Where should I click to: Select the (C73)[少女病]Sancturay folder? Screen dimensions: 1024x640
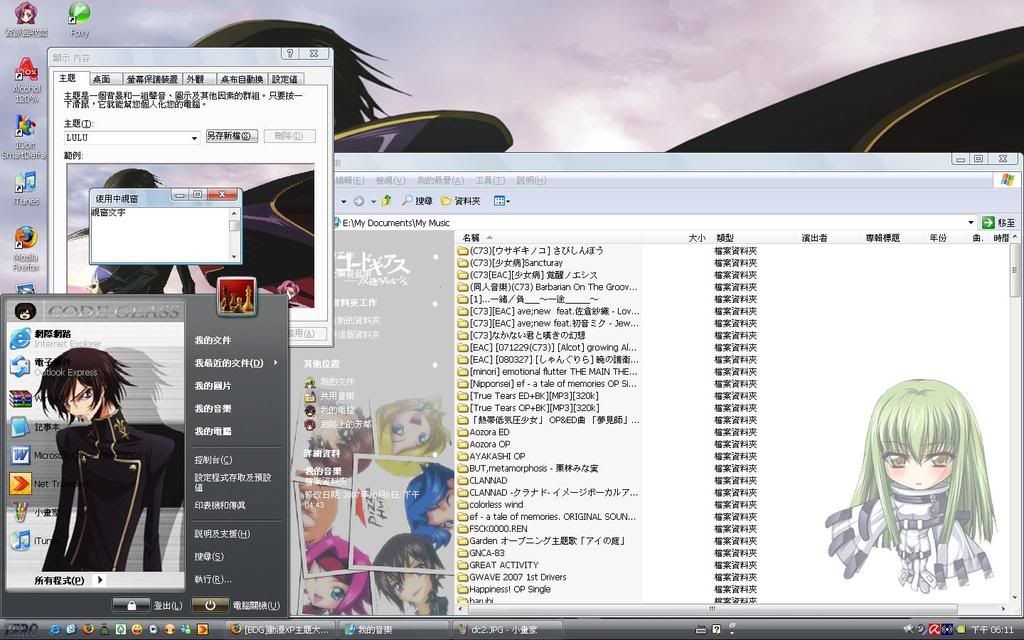pos(510,263)
